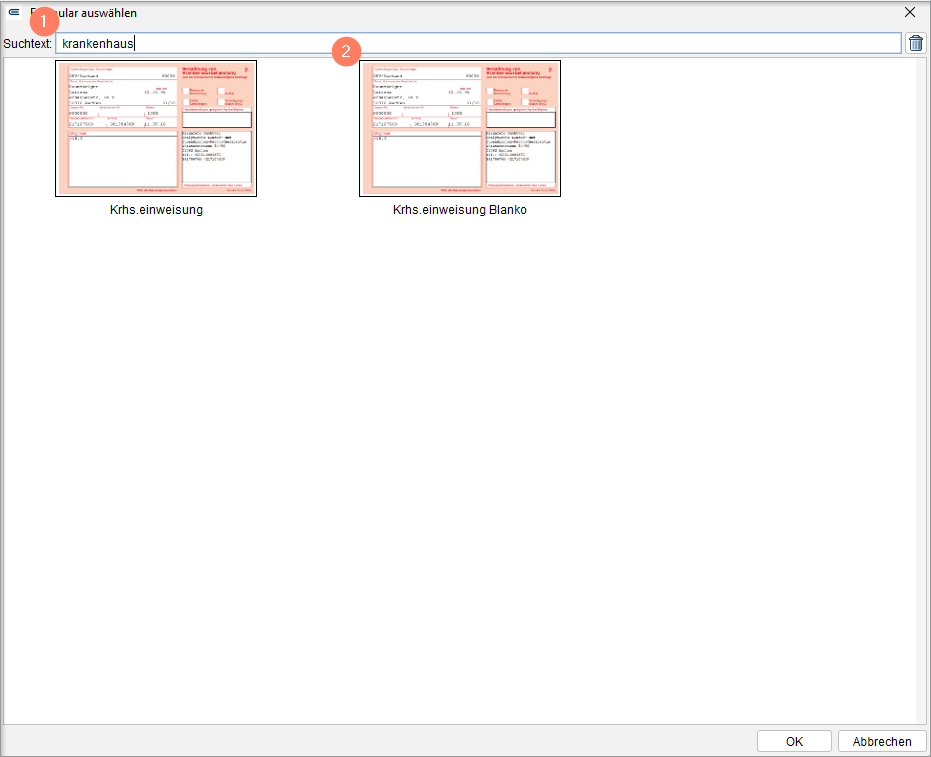Click the application icon in the title bar
Viewport: 931px width, 757px height.
pyautogui.click(x=14, y=12)
